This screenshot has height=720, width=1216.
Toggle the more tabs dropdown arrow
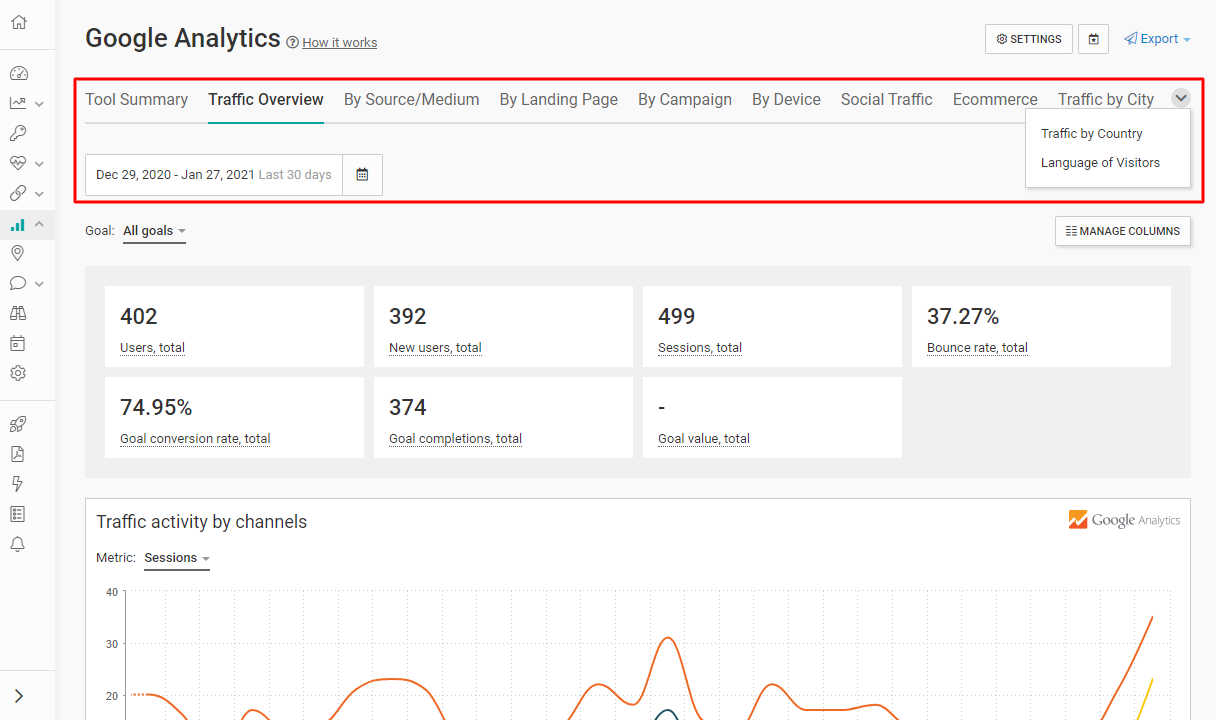1181,98
